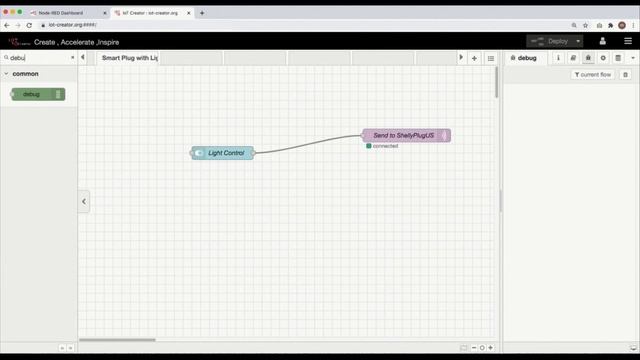Open the list of flows
This screenshot has height=360, width=640.
click(x=491, y=58)
